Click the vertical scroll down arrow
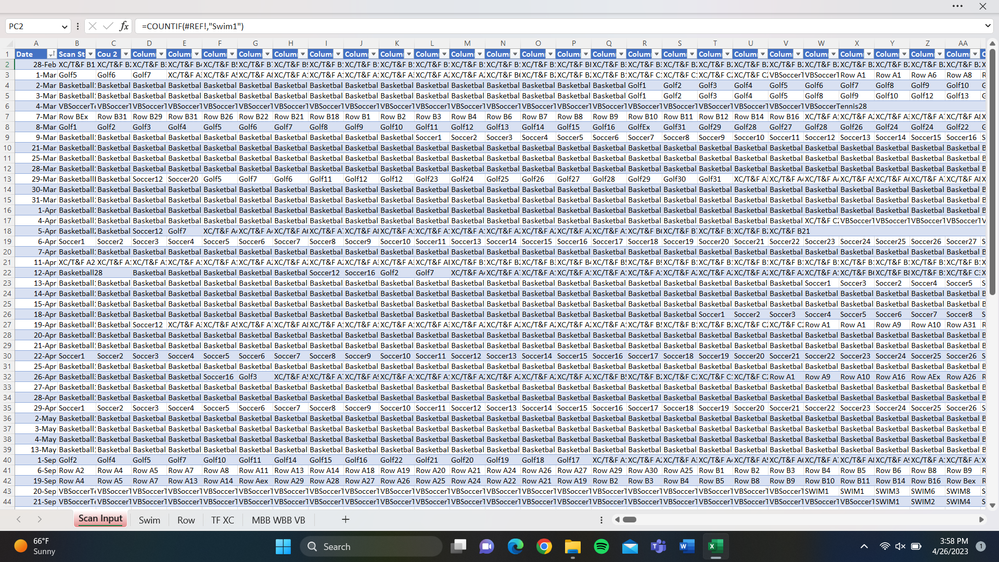The height and width of the screenshot is (562, 999). pyautogui.click(x=992, y=505)
